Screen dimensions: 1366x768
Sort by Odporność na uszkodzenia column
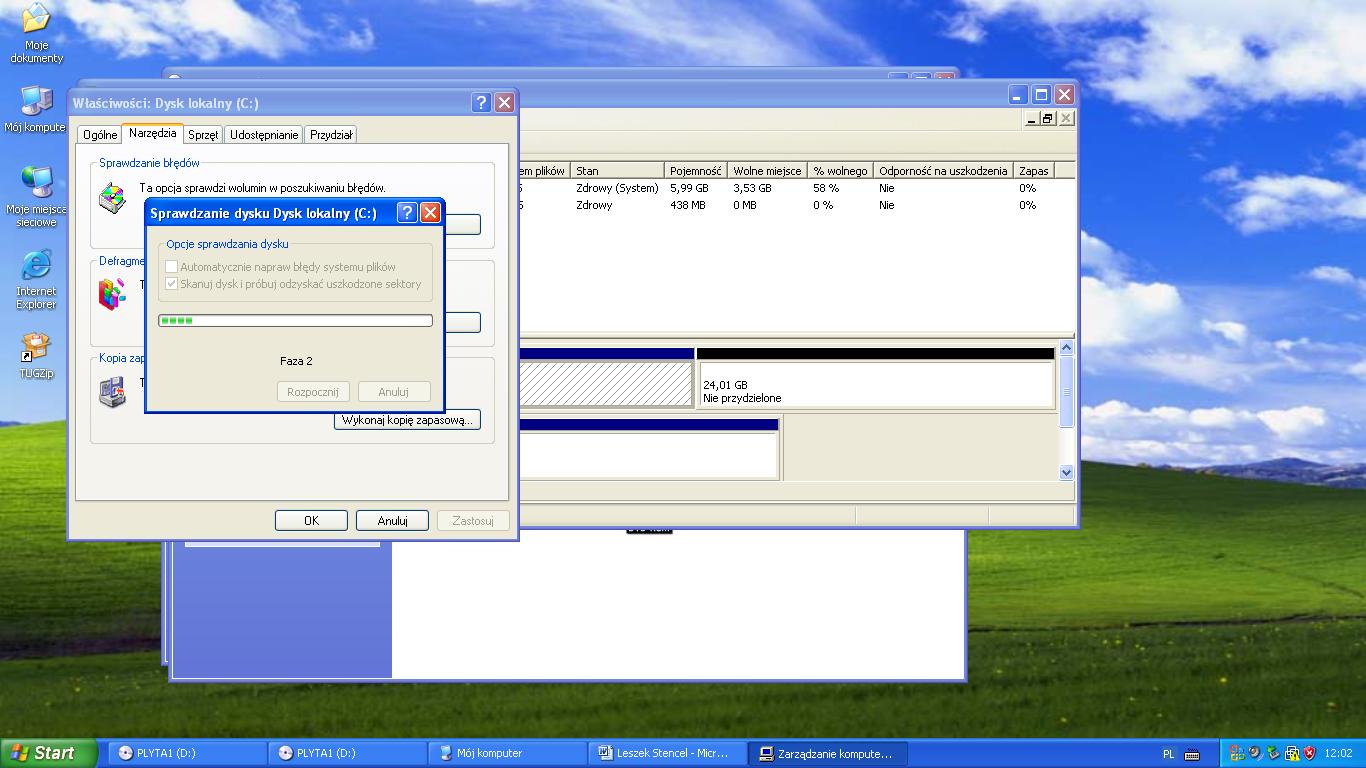click(943, 171)
